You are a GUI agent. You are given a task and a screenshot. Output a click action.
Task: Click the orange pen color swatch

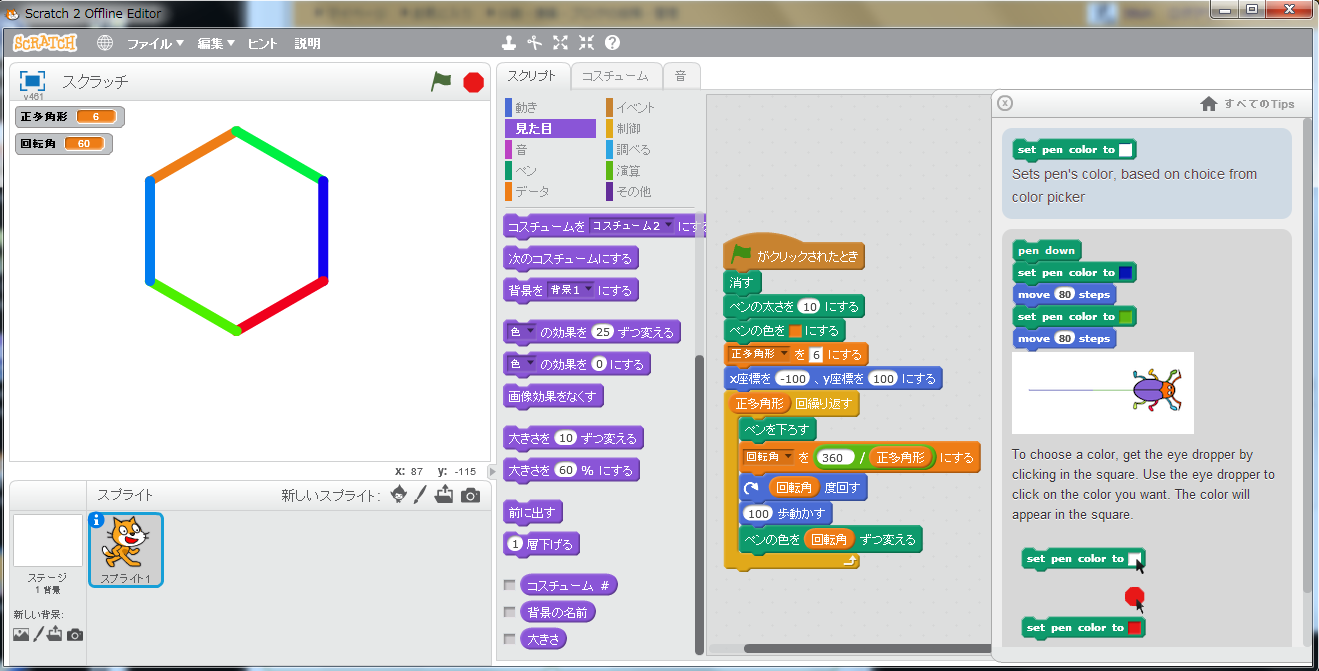tap(795, 331)
